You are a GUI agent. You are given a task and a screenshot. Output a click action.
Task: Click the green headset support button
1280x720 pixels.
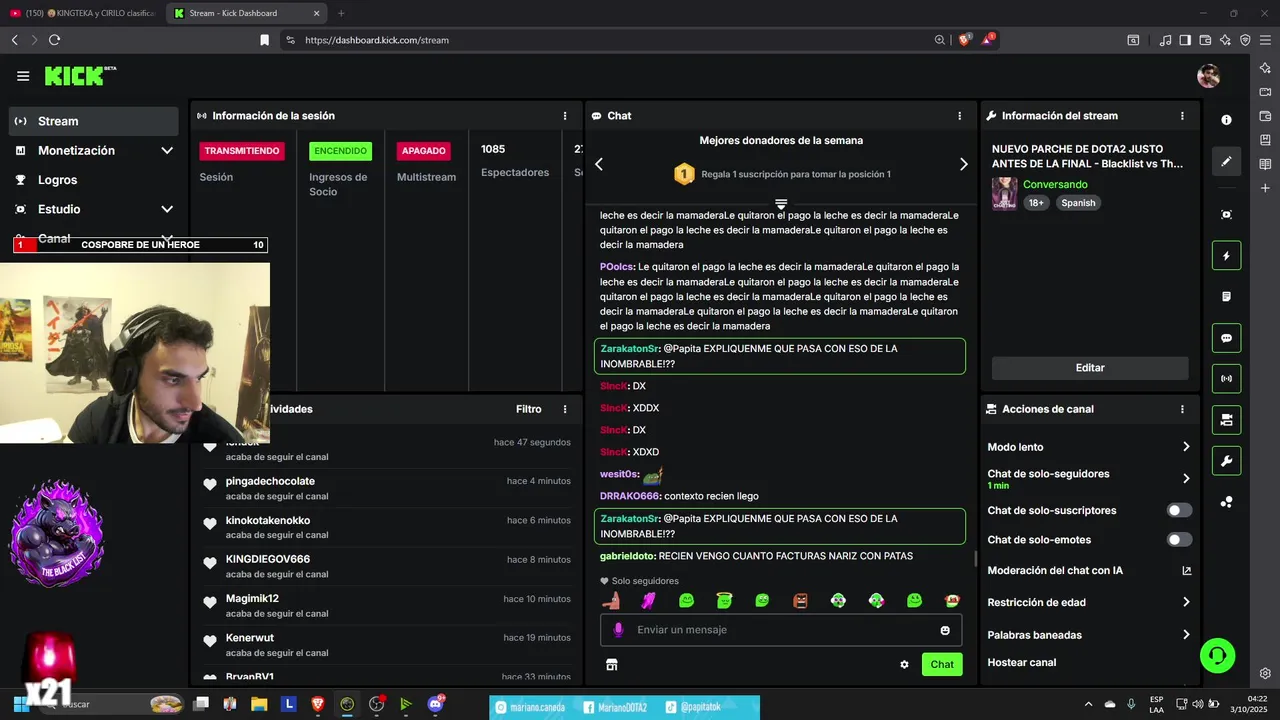[1218, 656]
